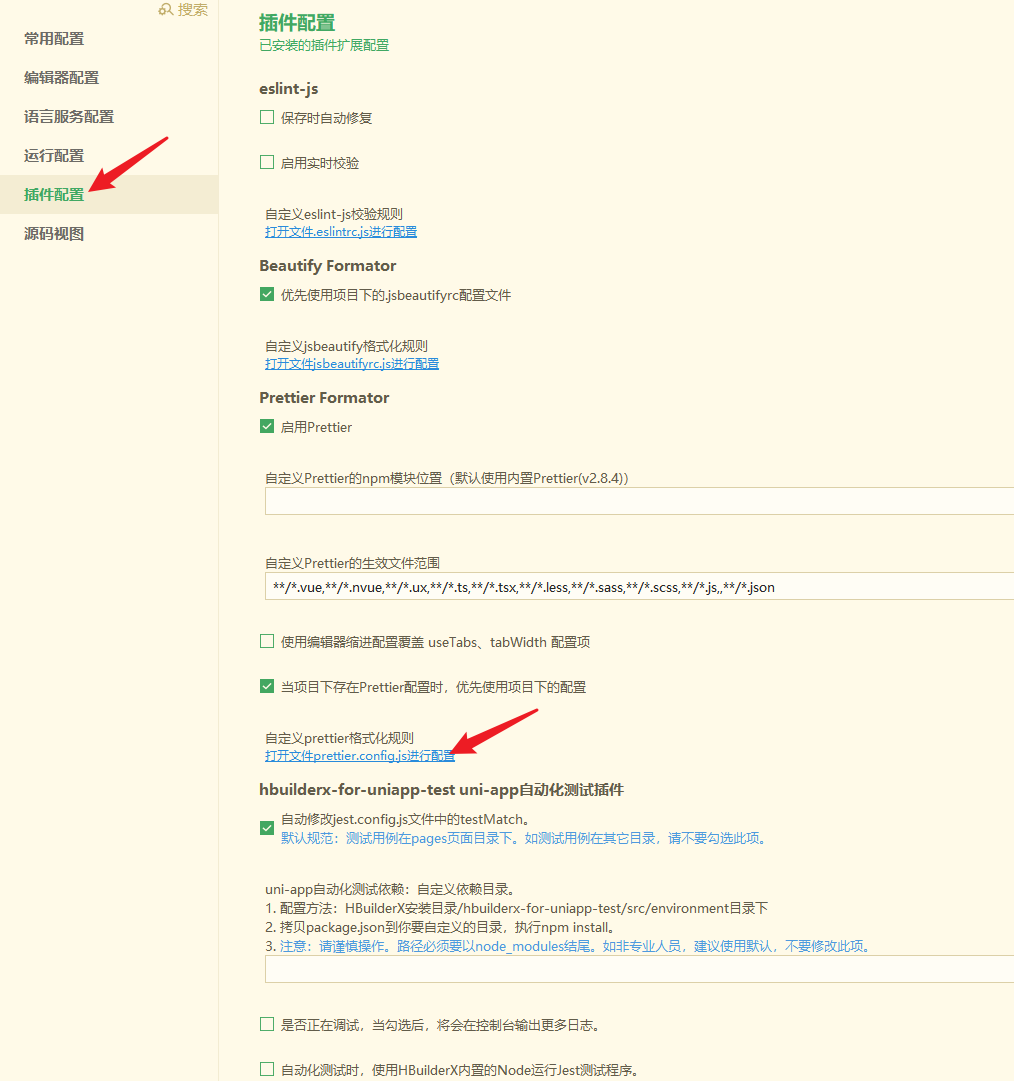Toggle 启用实时校验 checkbox
The width and height of the screenshot is (1014, 1081).
tap(267, 162)
